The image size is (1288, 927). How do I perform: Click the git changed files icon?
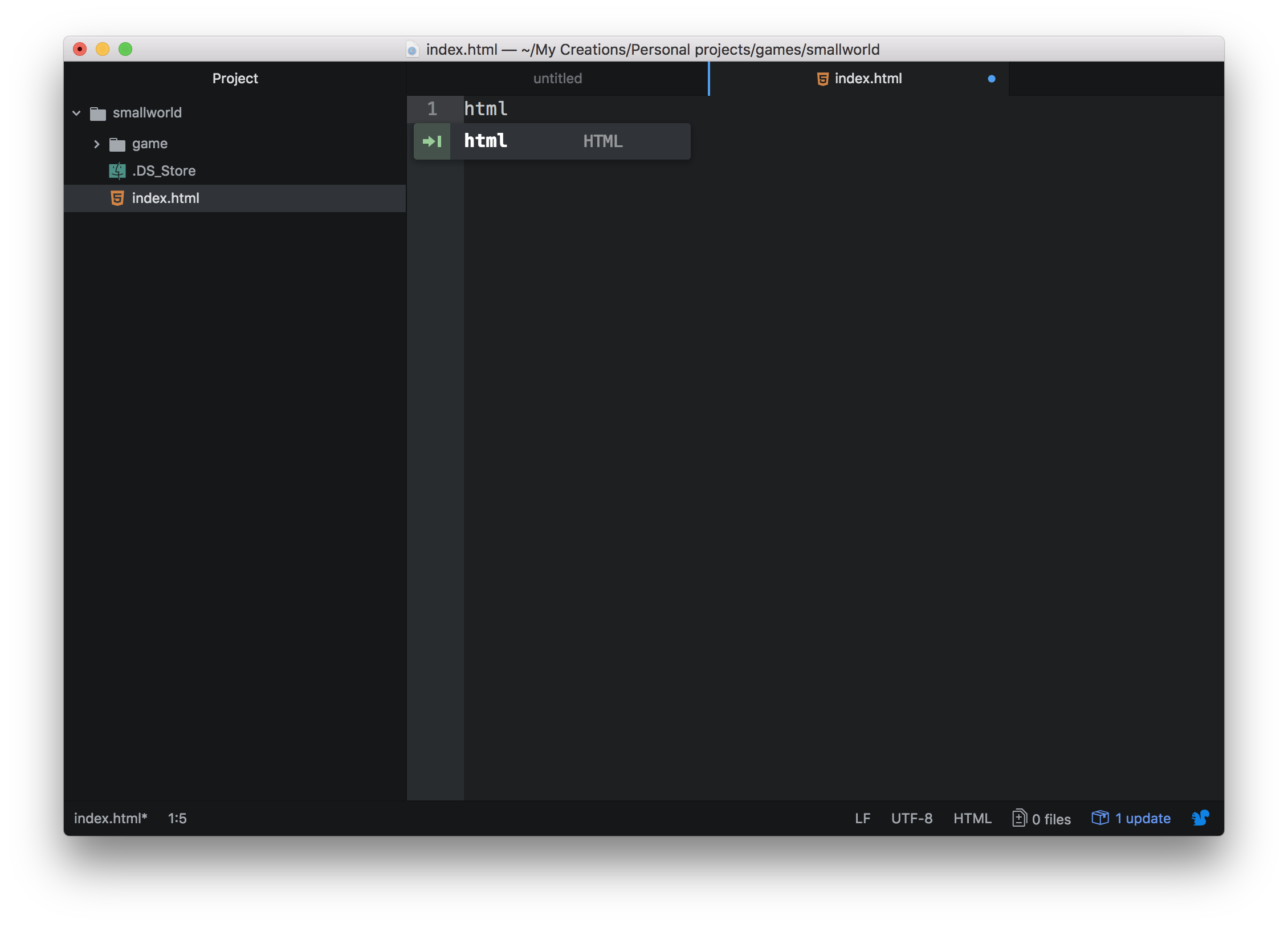coord(1019,818)
